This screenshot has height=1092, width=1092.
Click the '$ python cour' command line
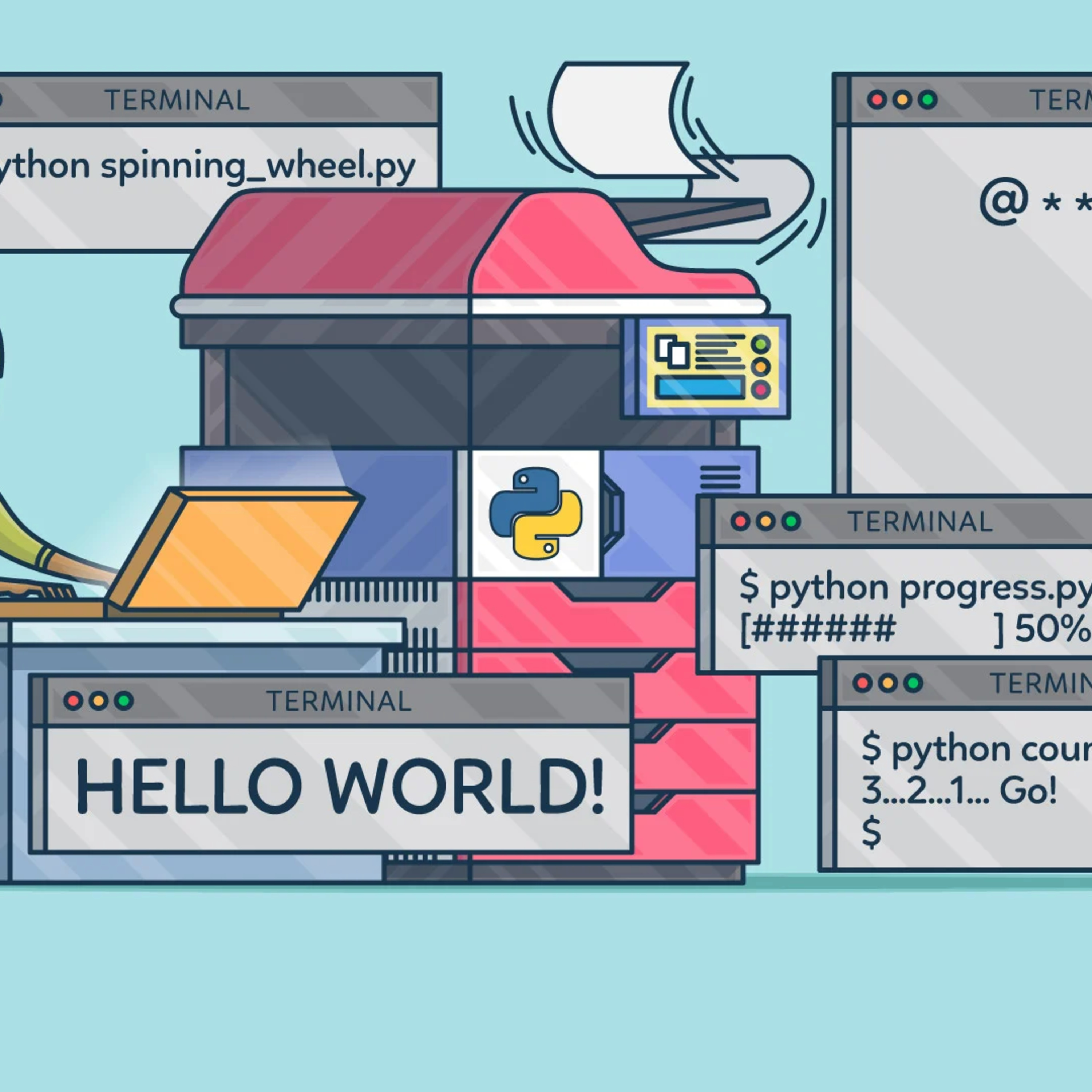(x=977, y=751)
